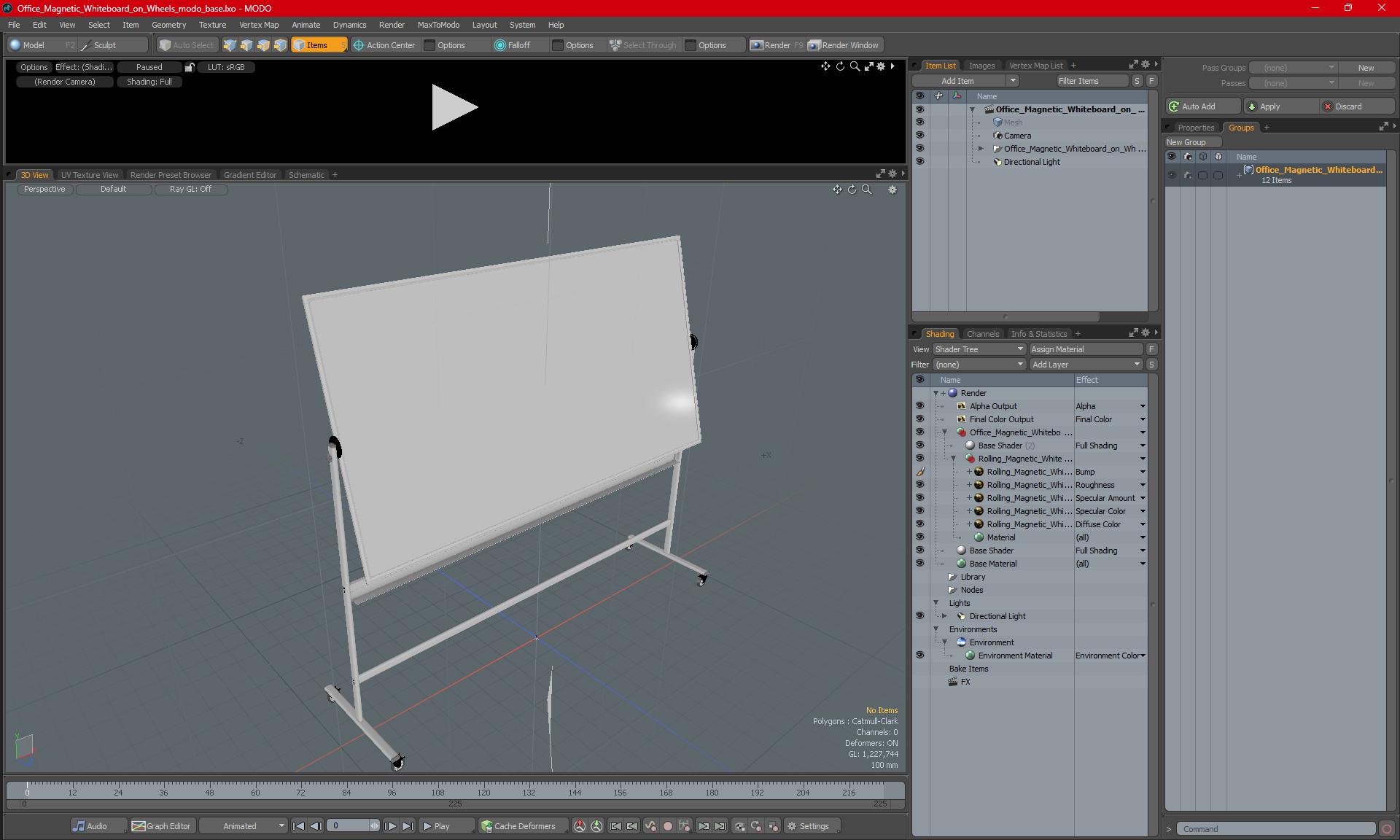Click the Render F9 button
The width and height of the screenshot is (1400, 840).
[777, 45]
